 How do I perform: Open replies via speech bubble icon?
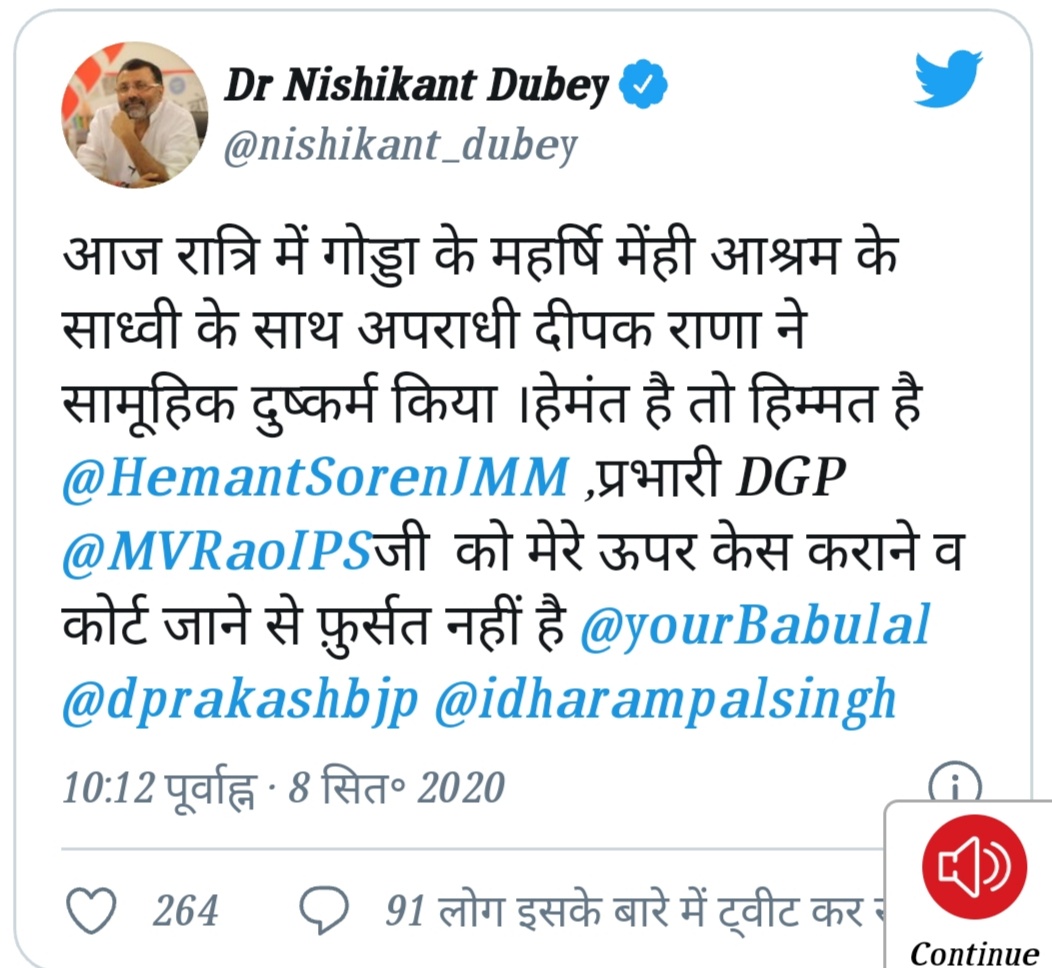point(324,912)
